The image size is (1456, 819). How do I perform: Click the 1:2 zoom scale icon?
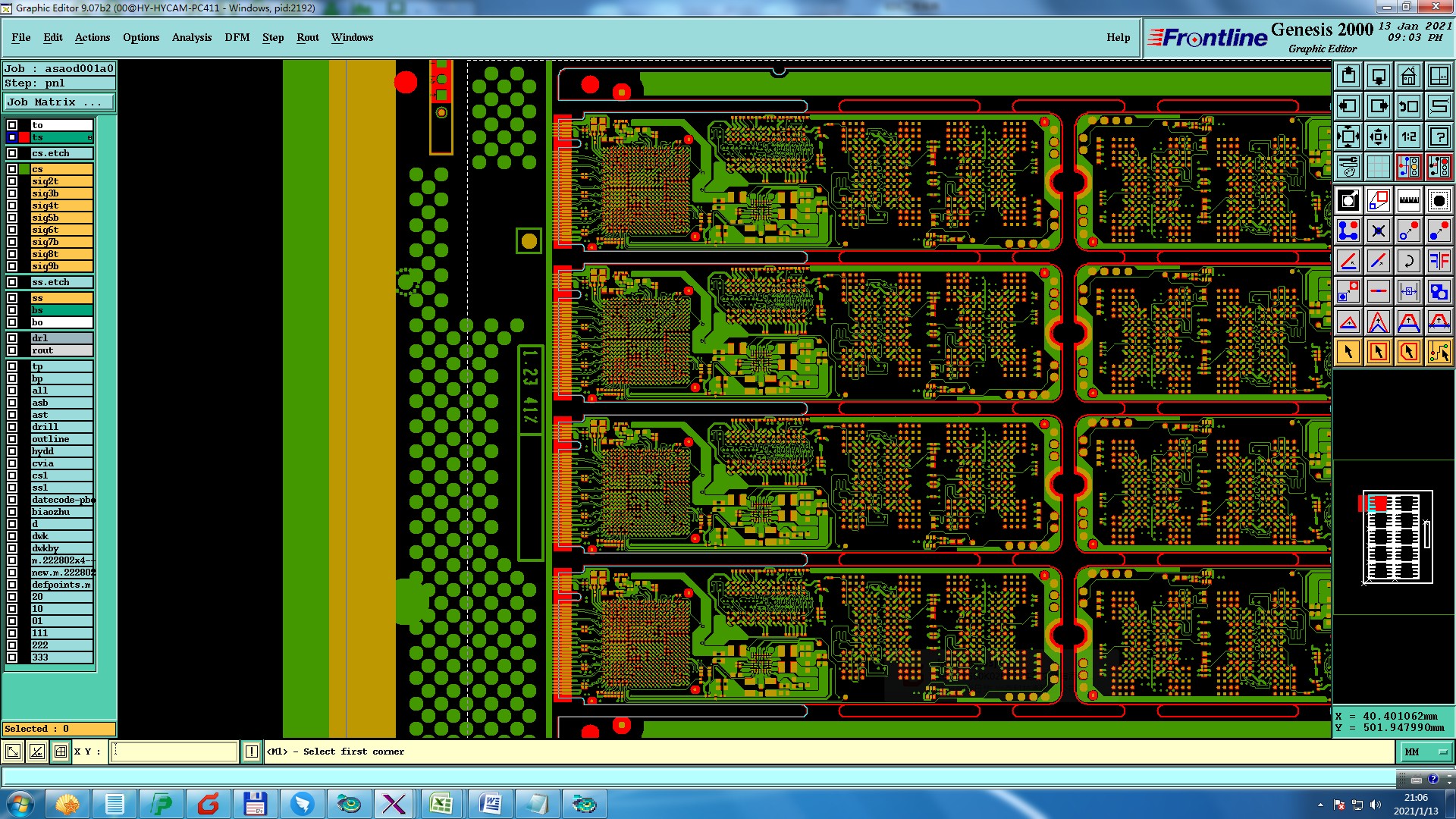[x=1408, y=136]
